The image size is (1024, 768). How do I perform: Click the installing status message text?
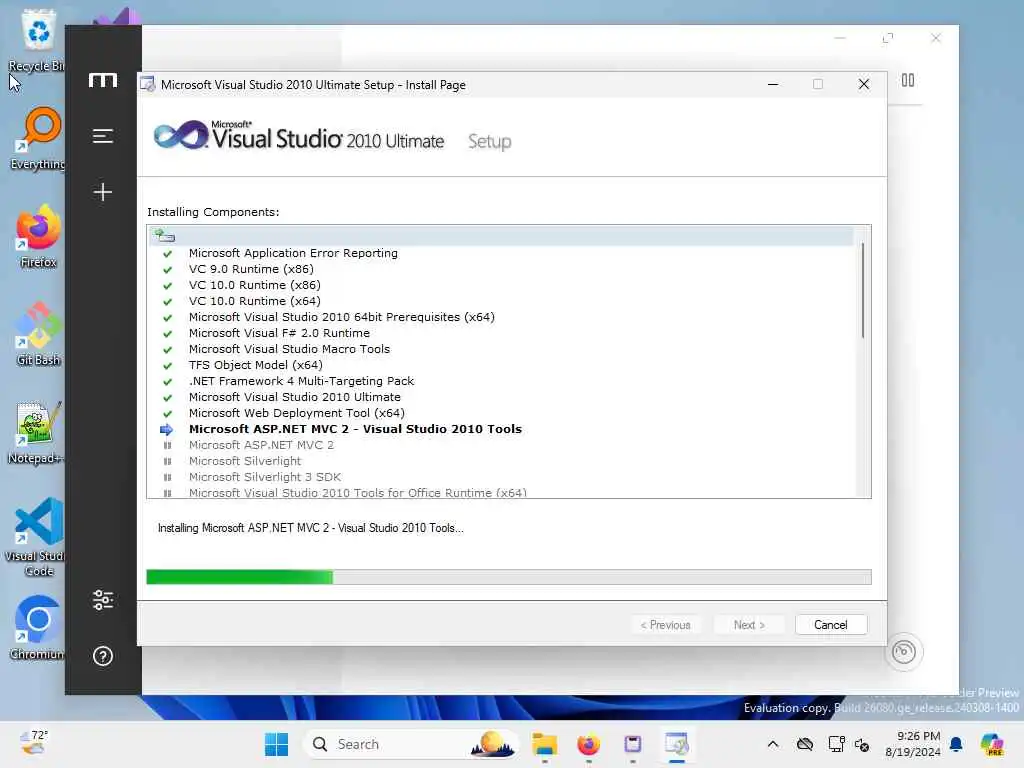pos(310,528)
